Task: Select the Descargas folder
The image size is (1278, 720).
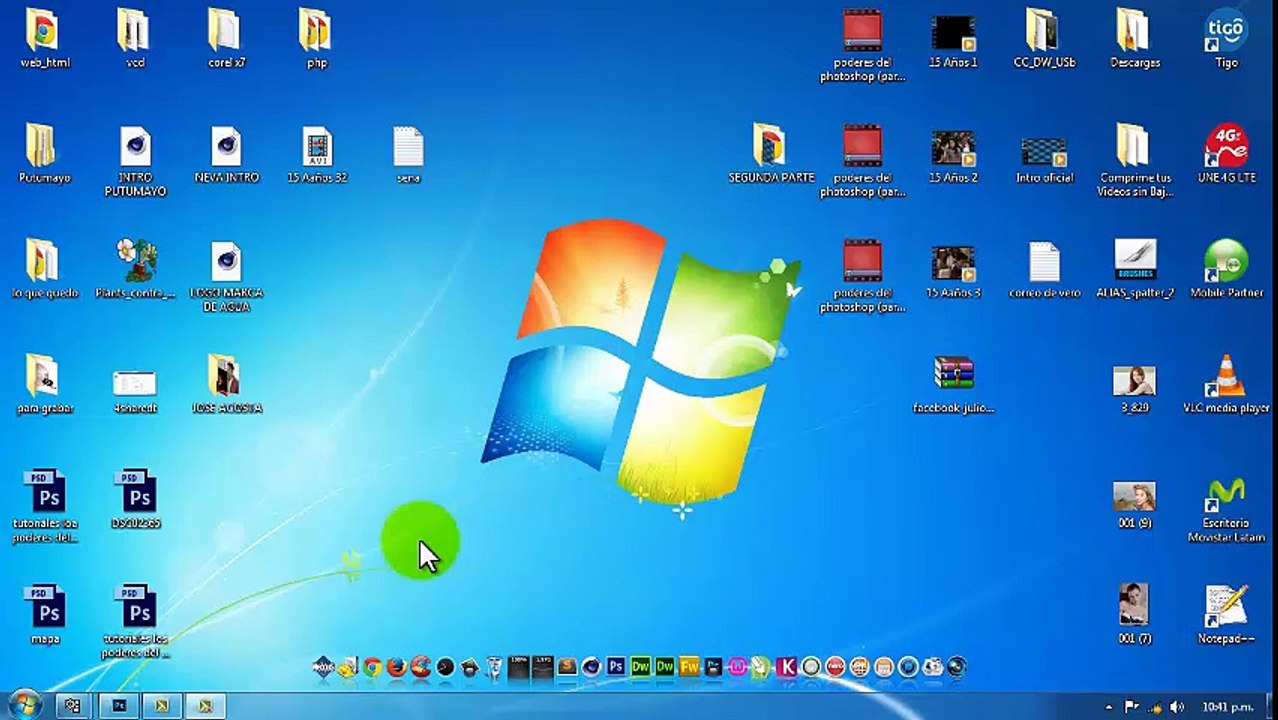Action: tap(1135, 40)
